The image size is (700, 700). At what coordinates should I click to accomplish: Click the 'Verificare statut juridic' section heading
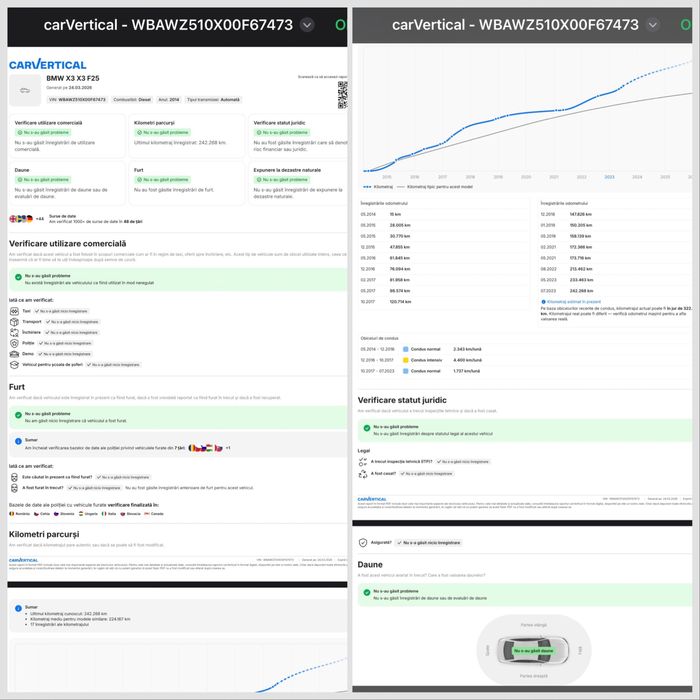tap(402, 400)
